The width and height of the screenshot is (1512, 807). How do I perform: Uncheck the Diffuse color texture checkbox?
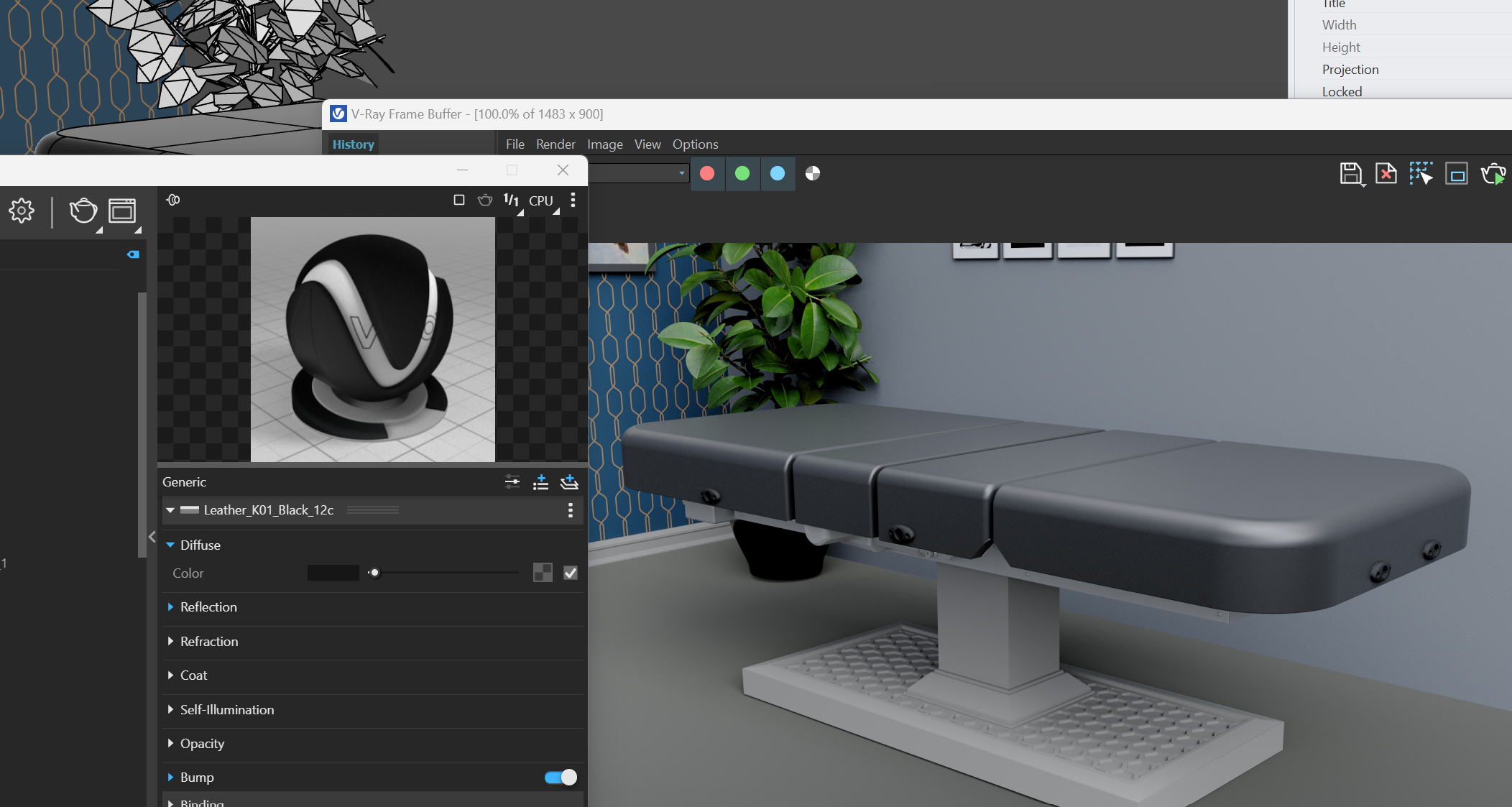click(571, 573)
